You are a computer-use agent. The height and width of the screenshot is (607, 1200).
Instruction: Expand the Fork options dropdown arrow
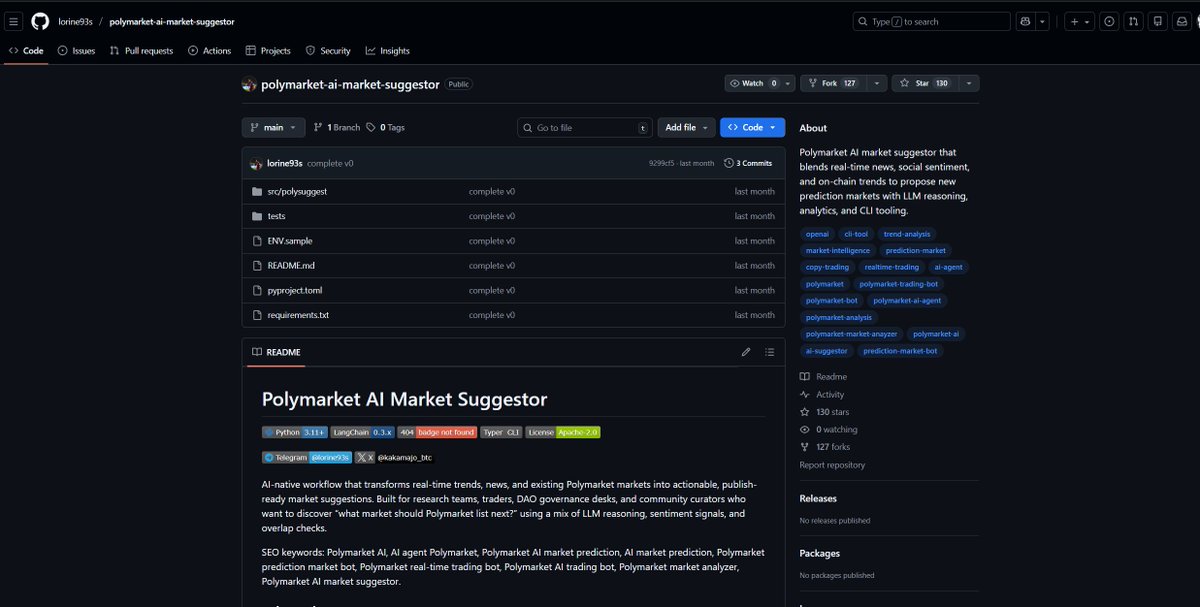pos(877,84)
